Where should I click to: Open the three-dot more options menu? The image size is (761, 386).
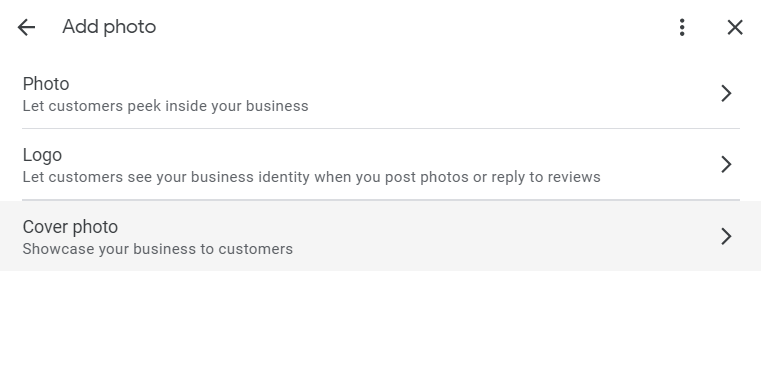pyautogui.click(x=682, y=27)
